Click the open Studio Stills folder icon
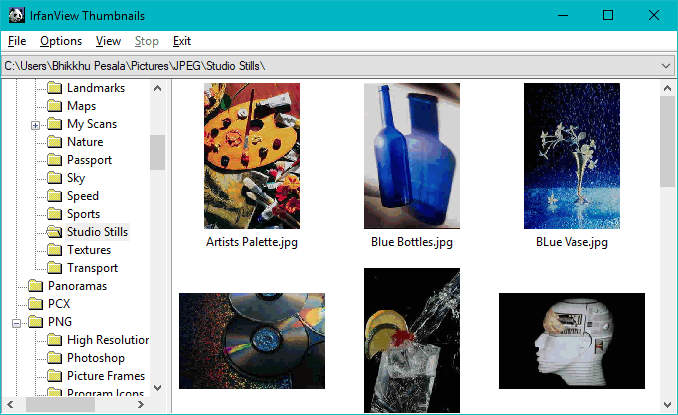 (54, 232)
